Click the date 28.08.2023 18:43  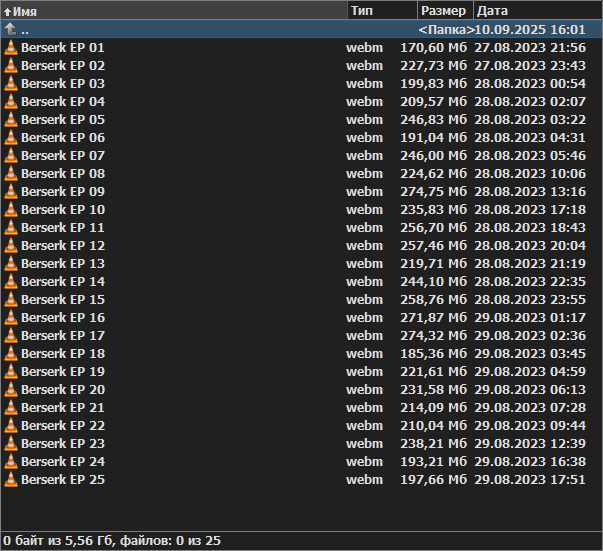[x=530, y=227]
